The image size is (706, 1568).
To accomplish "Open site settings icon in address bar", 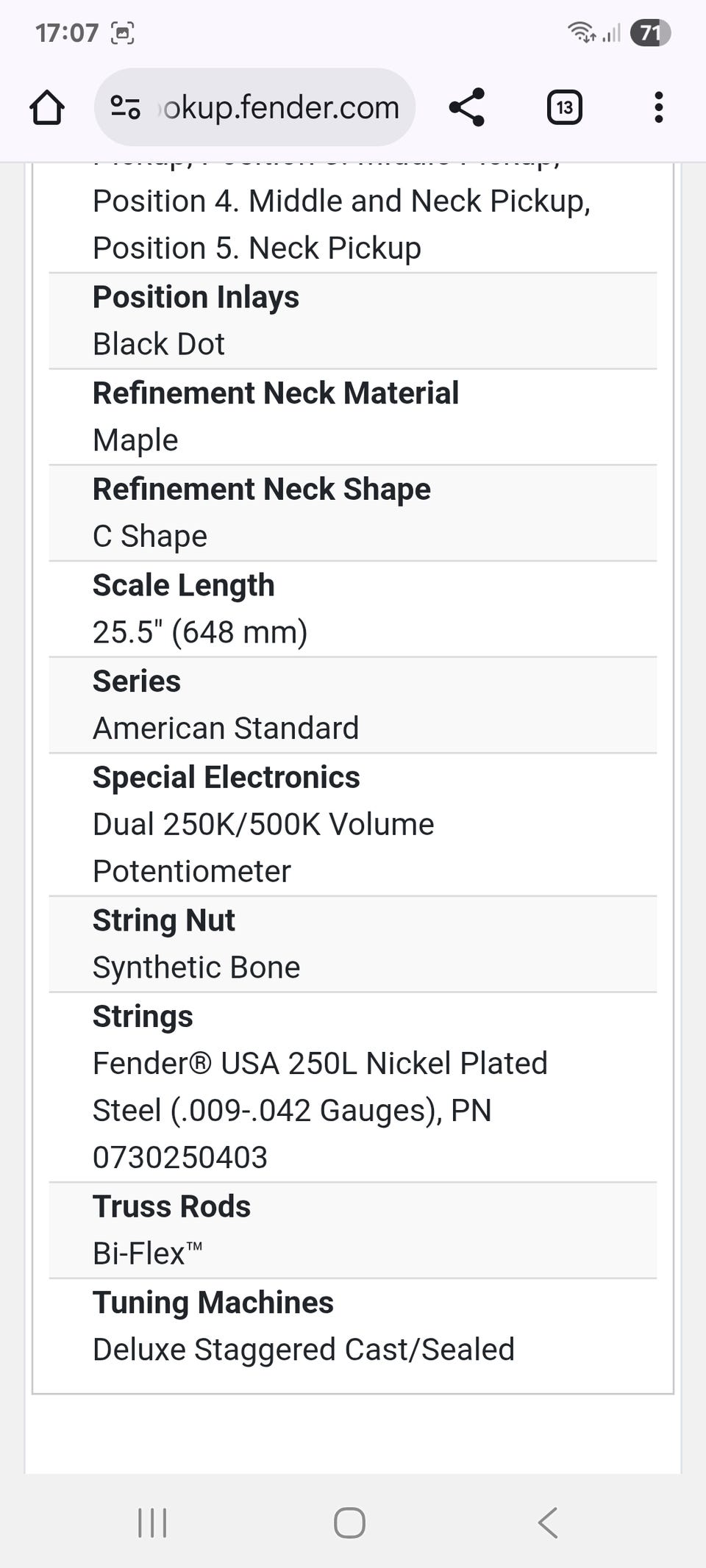I will pyautogui.click(x=125, y=108).
